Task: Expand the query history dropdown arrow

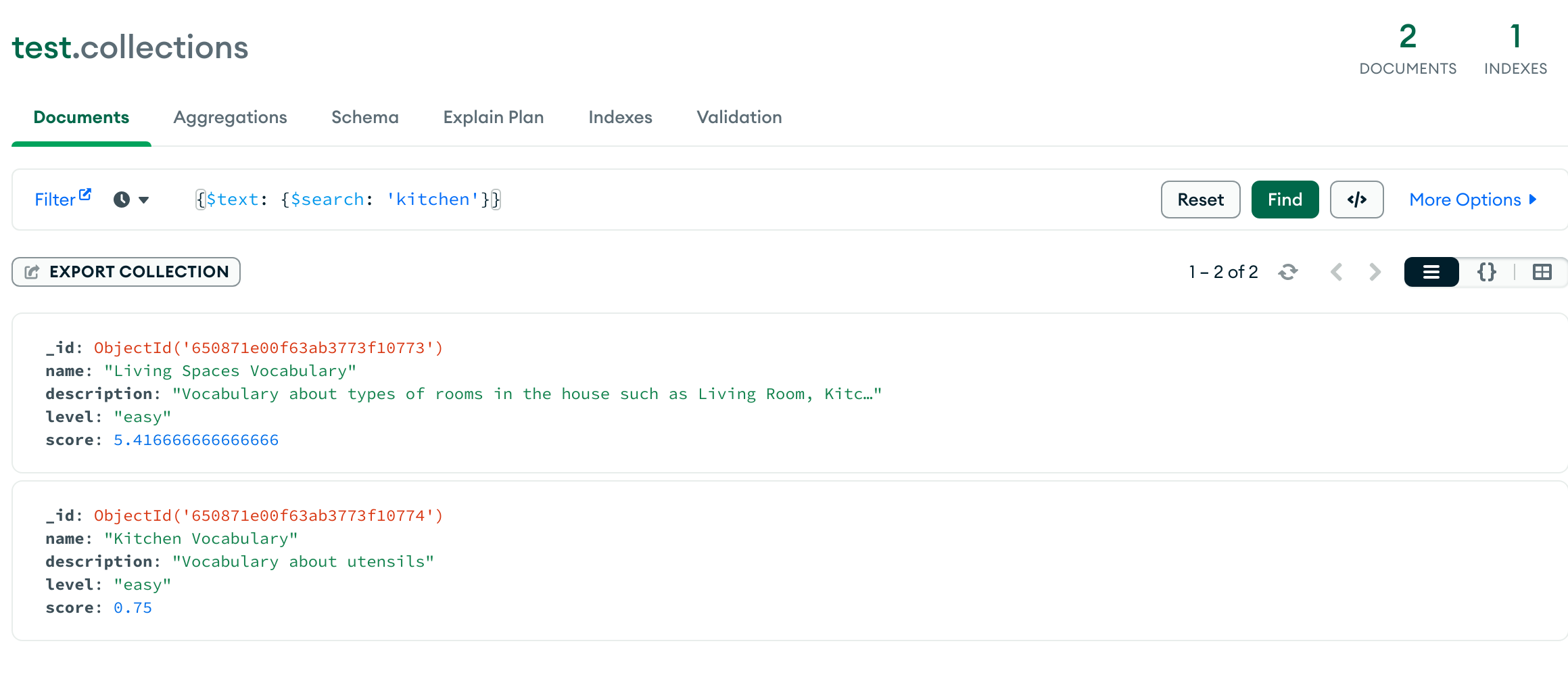Action: pos(143,200)
